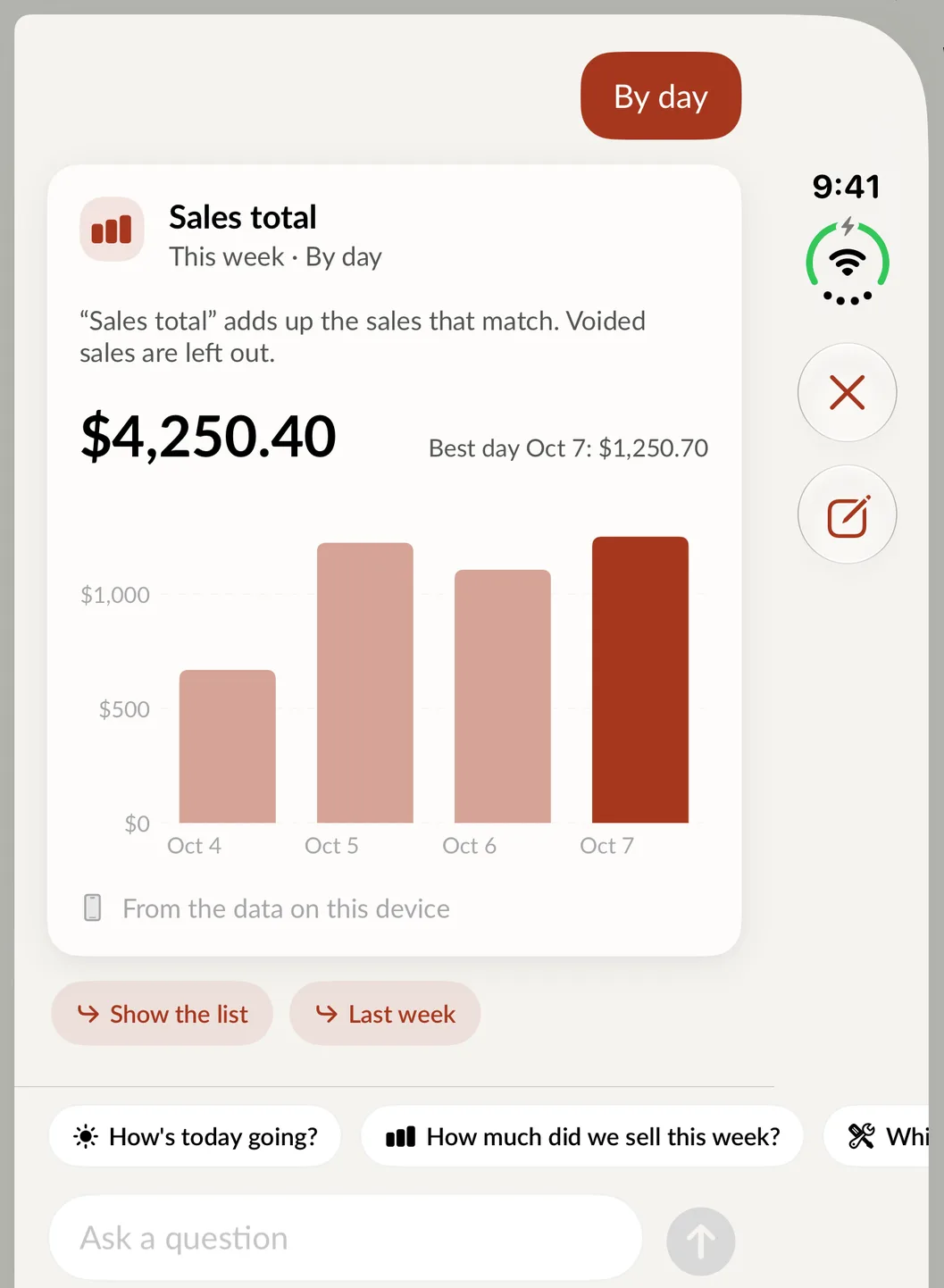Click the $0 axis label
944x1288 pixels.
point(137,823)
